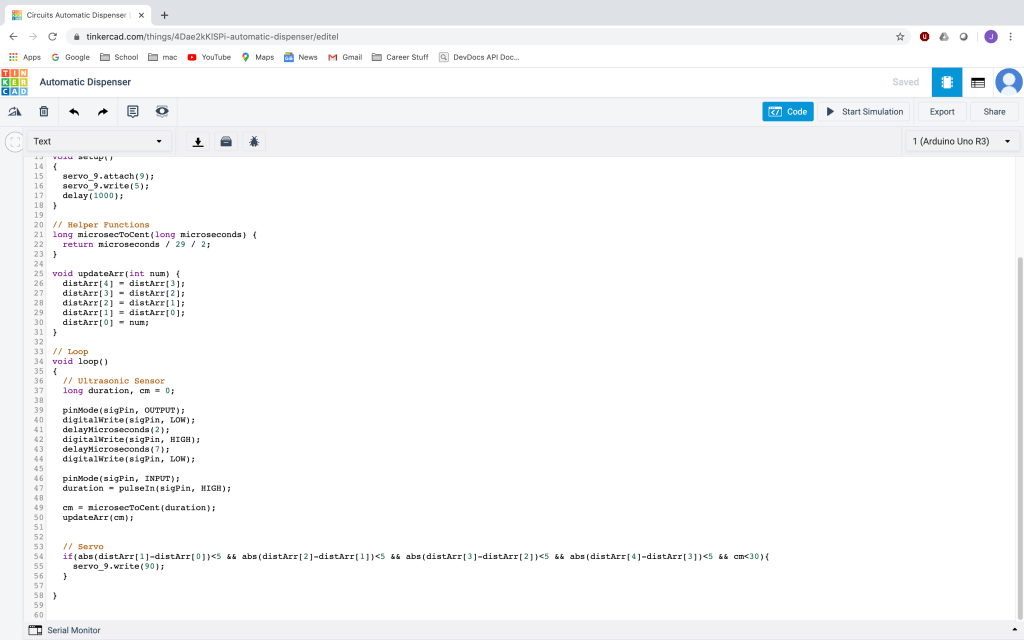
Task: Undo the last action
Action: coord(74,112)
